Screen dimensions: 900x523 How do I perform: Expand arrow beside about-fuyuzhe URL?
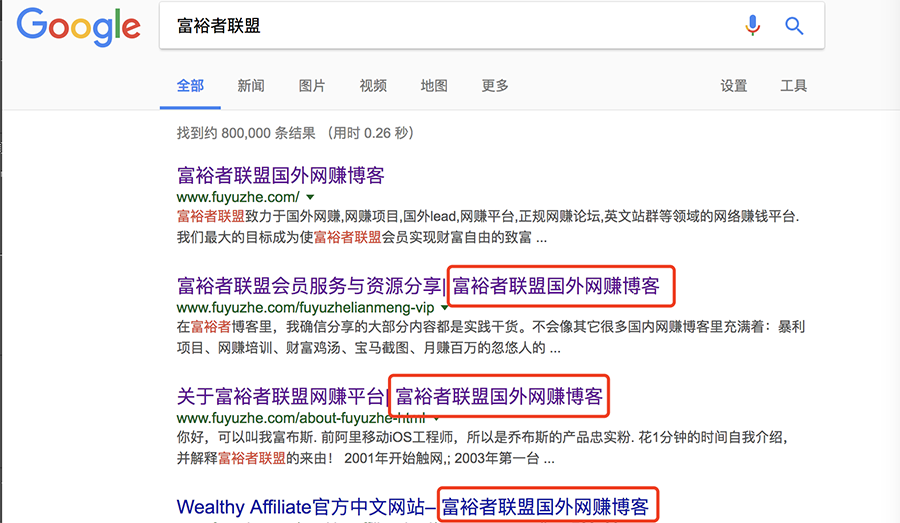436,418
